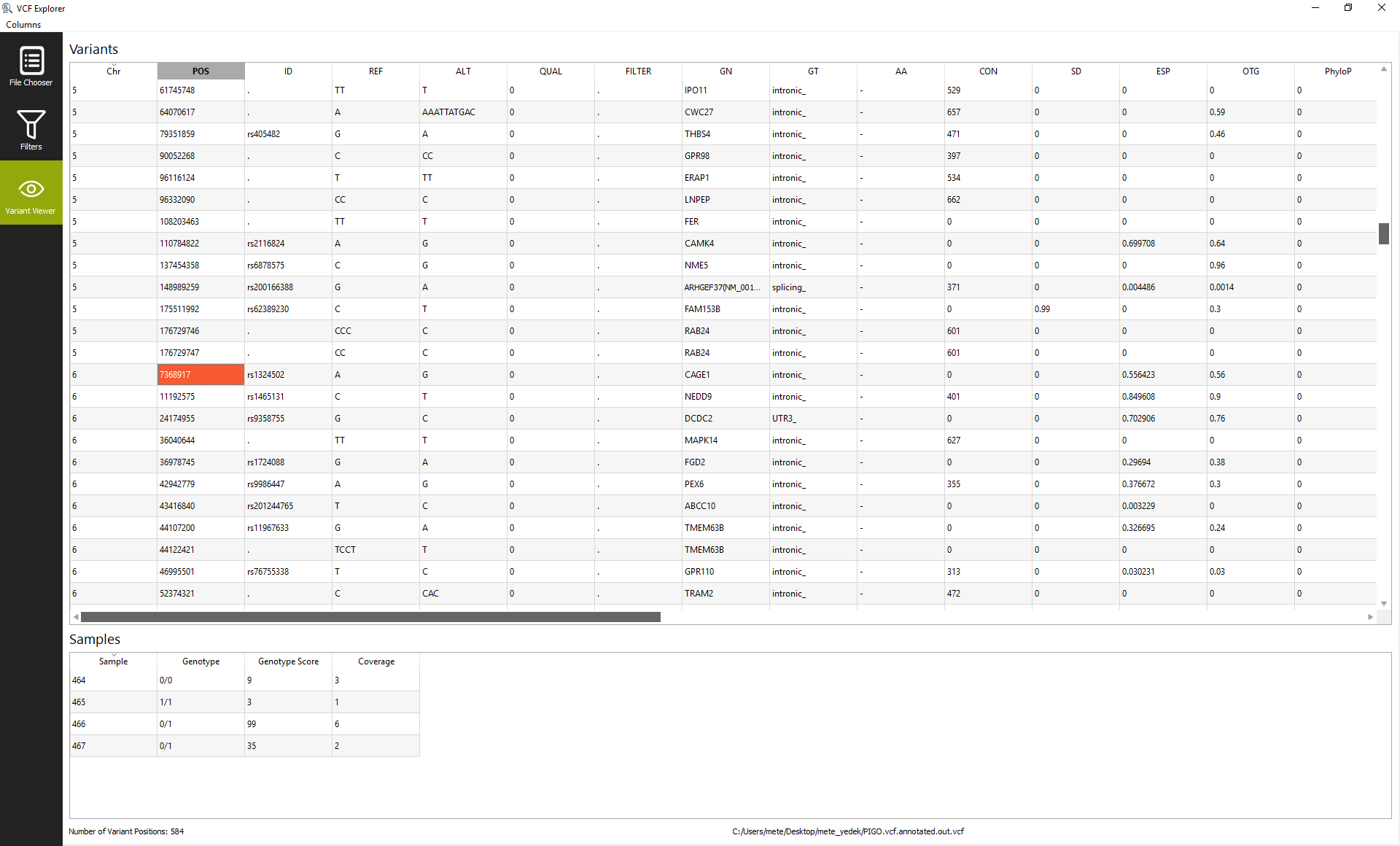Viewport: 1400px width, 846px height.
Task: Open the Columns menu
Action: click(23, 24)
